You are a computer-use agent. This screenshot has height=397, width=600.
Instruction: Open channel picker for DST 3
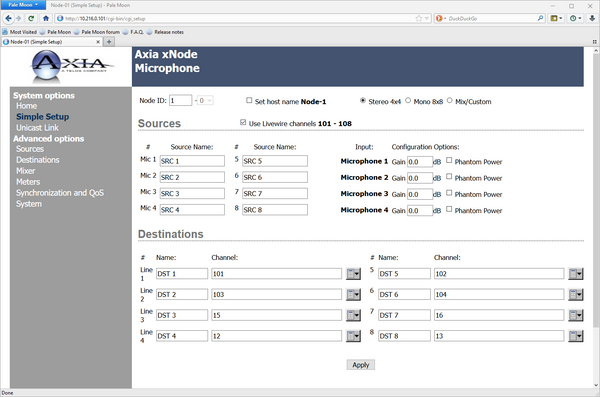[353, 315]
